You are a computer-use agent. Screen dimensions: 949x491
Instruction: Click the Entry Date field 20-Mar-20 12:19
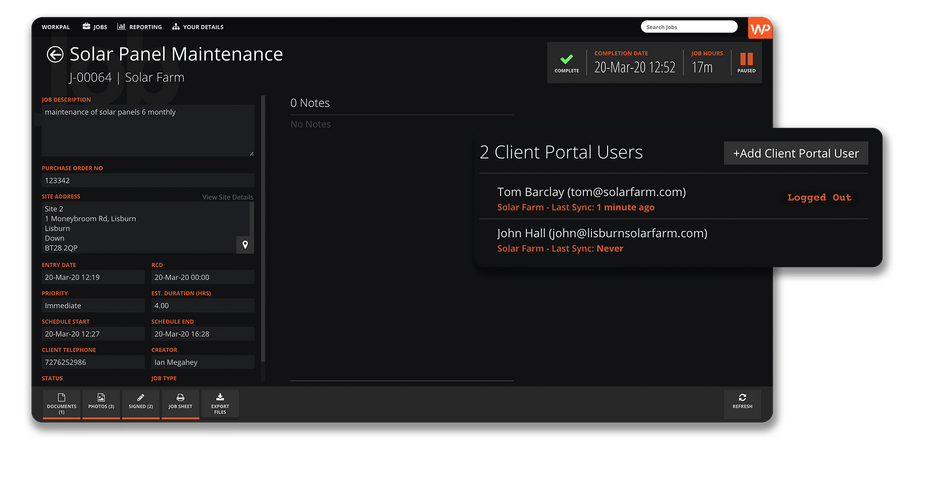click(93, 277)
